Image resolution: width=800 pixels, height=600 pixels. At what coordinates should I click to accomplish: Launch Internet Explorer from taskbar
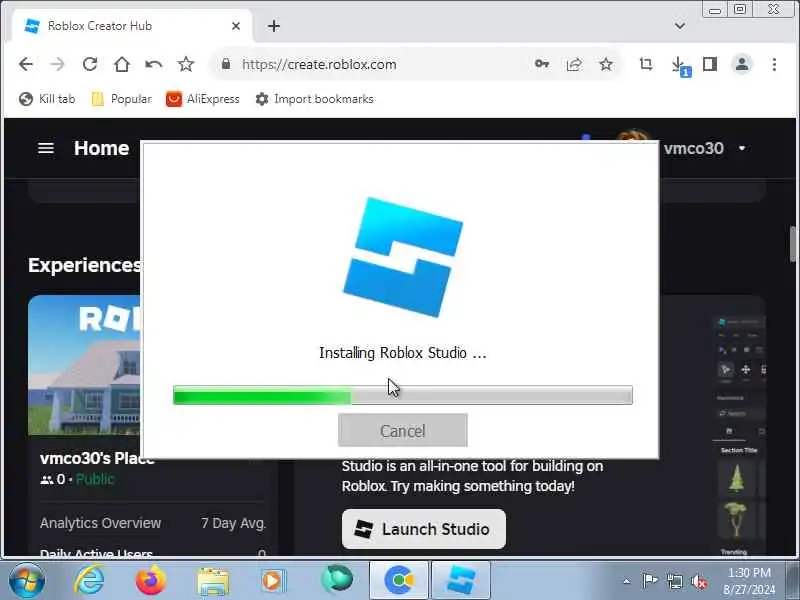pyautogui.click(x=89, y=580)
